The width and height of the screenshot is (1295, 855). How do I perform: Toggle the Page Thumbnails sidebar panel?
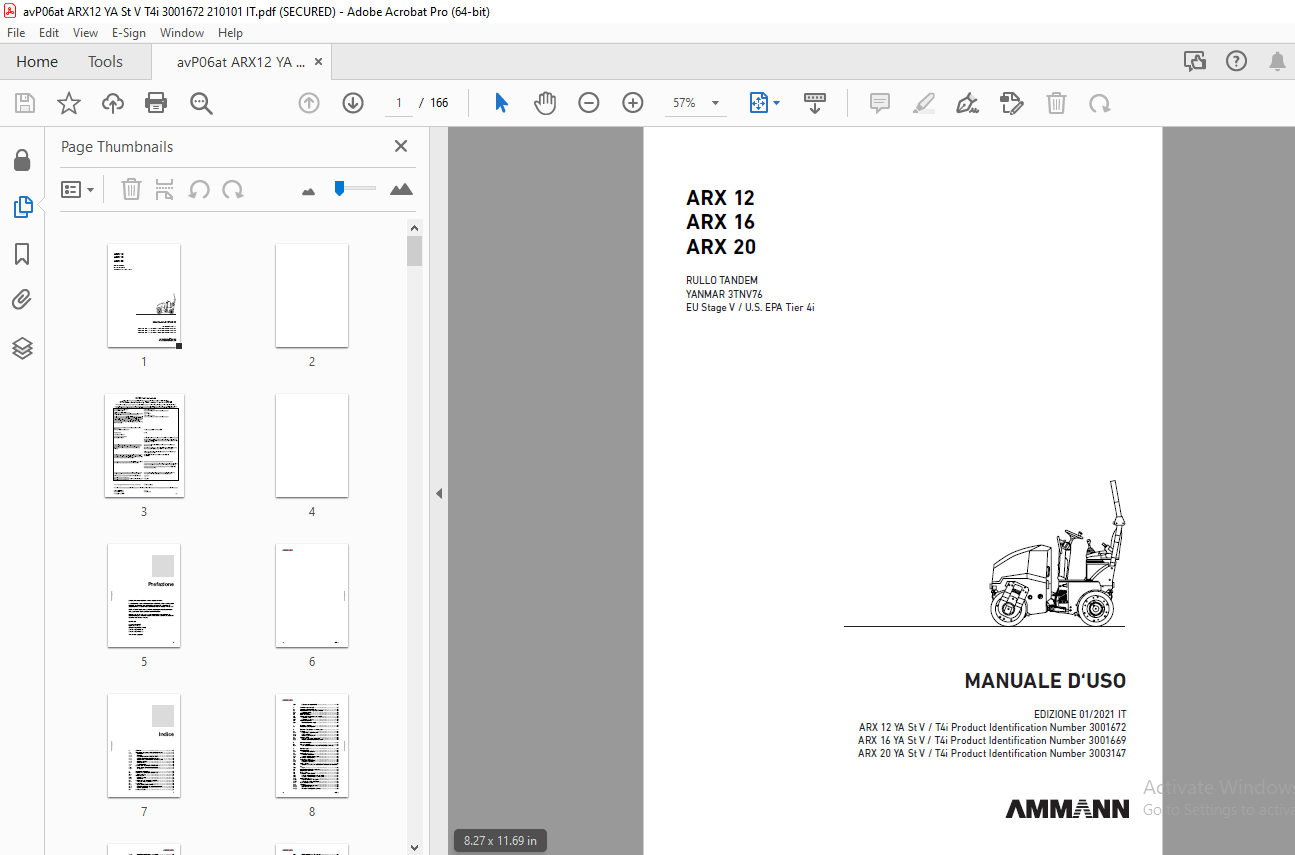point(22,207)
